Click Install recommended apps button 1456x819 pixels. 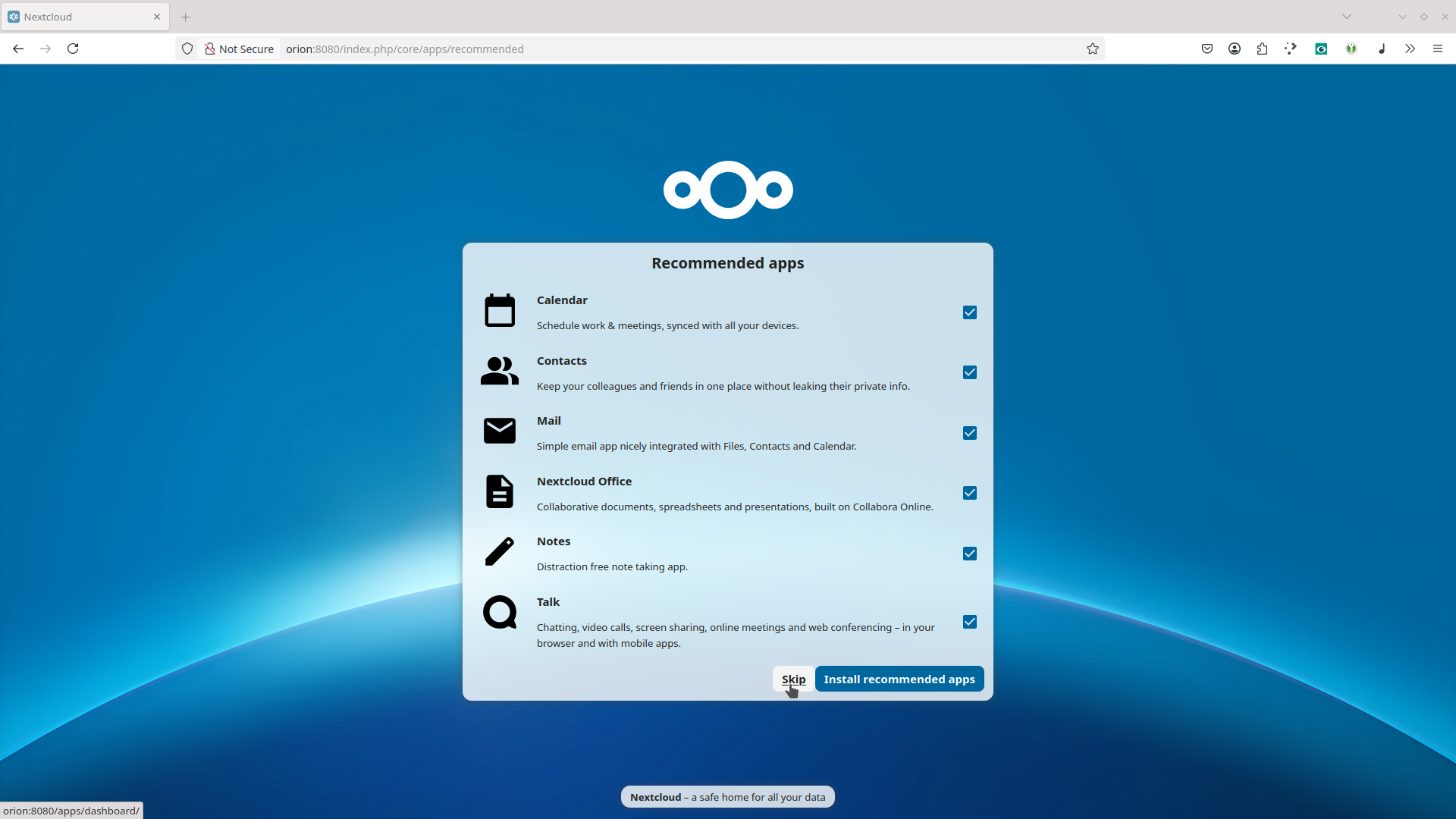899,679
